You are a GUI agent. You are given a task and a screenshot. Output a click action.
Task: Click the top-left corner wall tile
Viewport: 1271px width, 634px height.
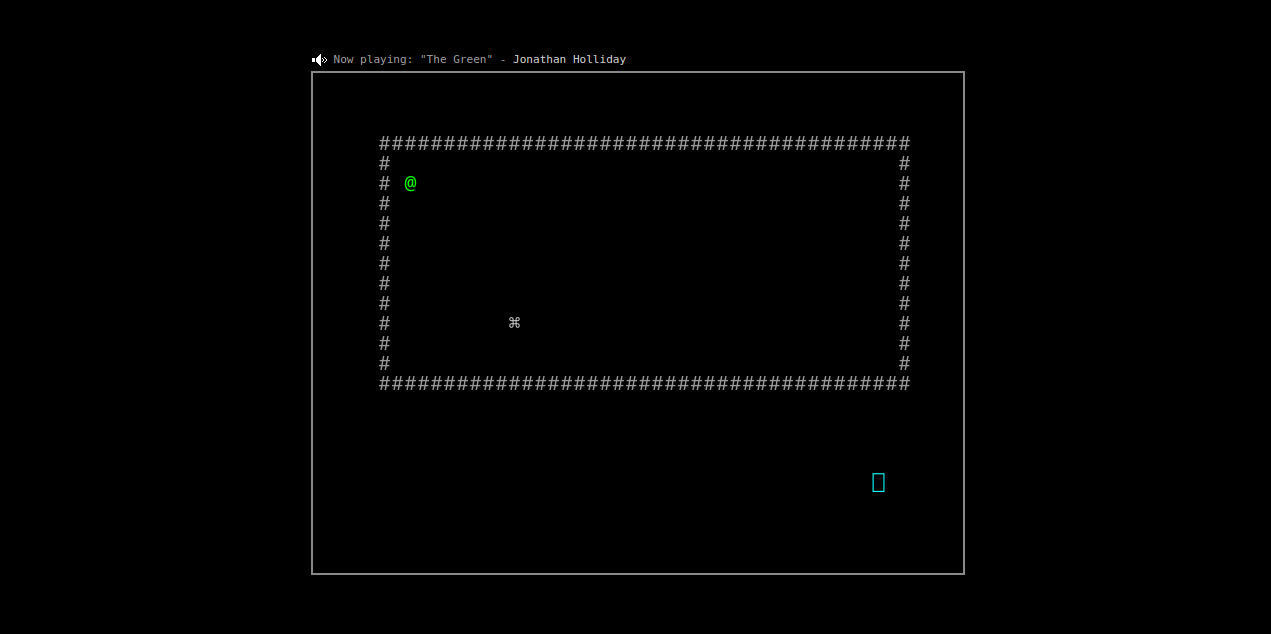[x=385, y=143]
